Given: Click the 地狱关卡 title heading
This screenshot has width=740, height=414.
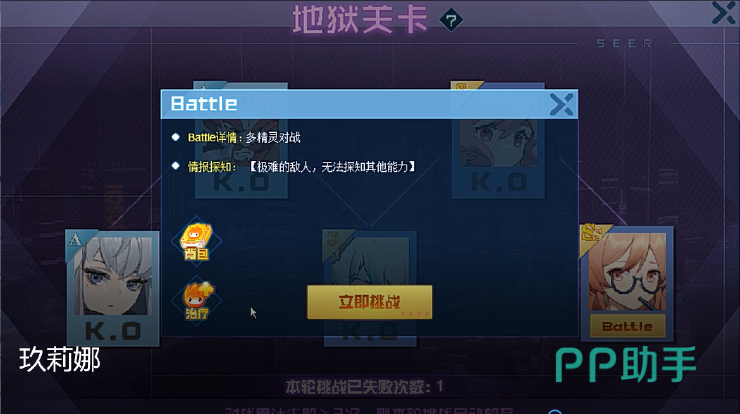Looking at the screenshot, I should pyautogui.click(x=360, y=20).
